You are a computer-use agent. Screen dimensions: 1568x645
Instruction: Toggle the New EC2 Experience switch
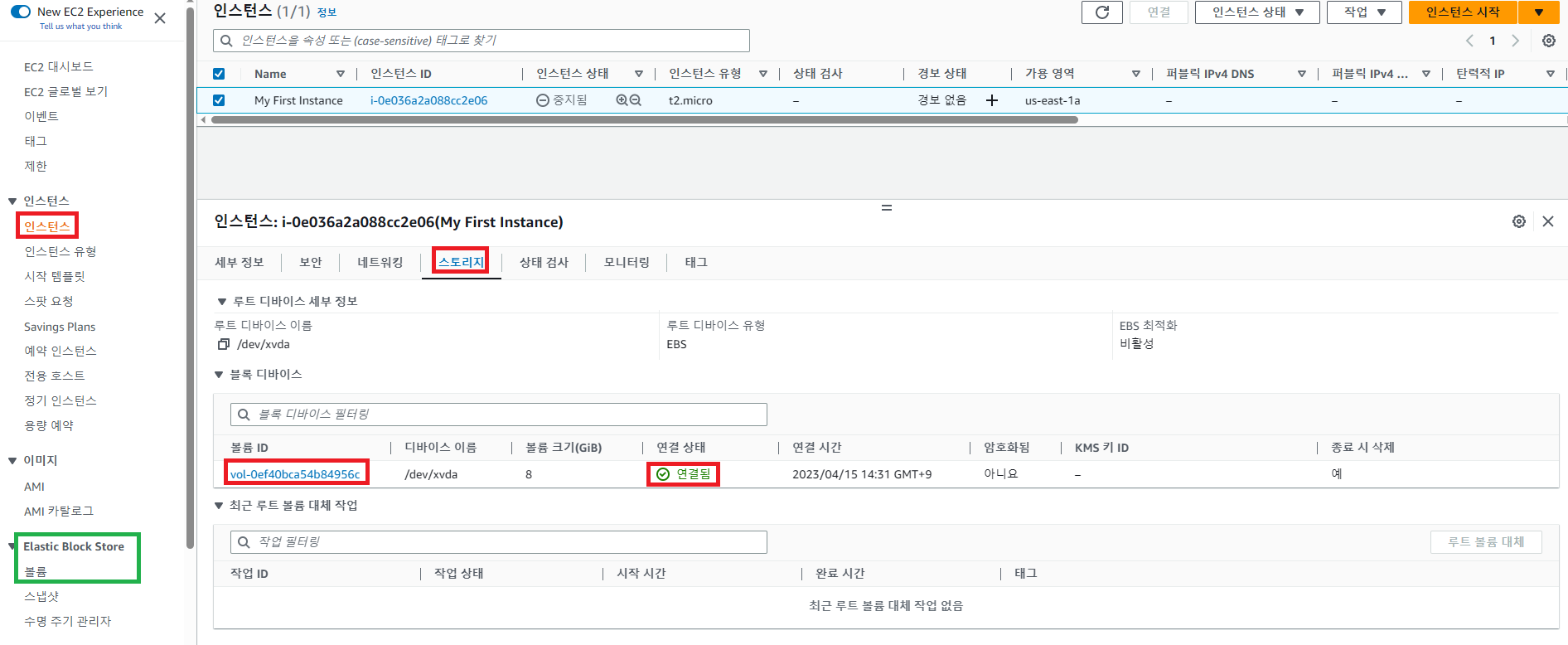20,12
